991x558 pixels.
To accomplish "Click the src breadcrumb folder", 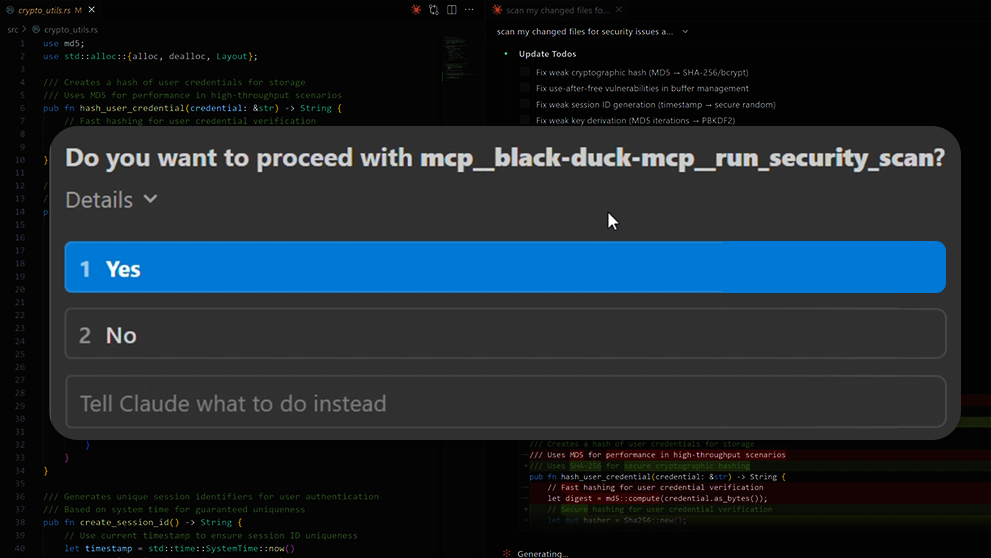I will point(13,30).
